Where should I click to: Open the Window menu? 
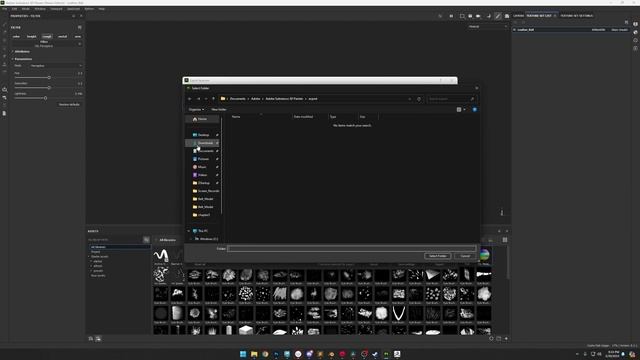pyautogui.click(x=40, y=9)
